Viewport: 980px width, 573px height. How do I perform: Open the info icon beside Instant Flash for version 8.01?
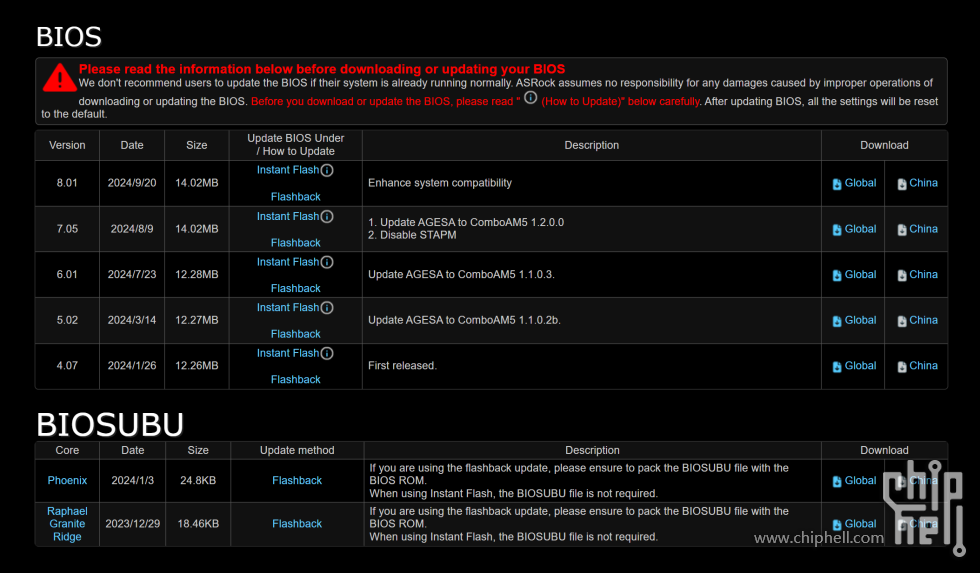pos(327,170)
